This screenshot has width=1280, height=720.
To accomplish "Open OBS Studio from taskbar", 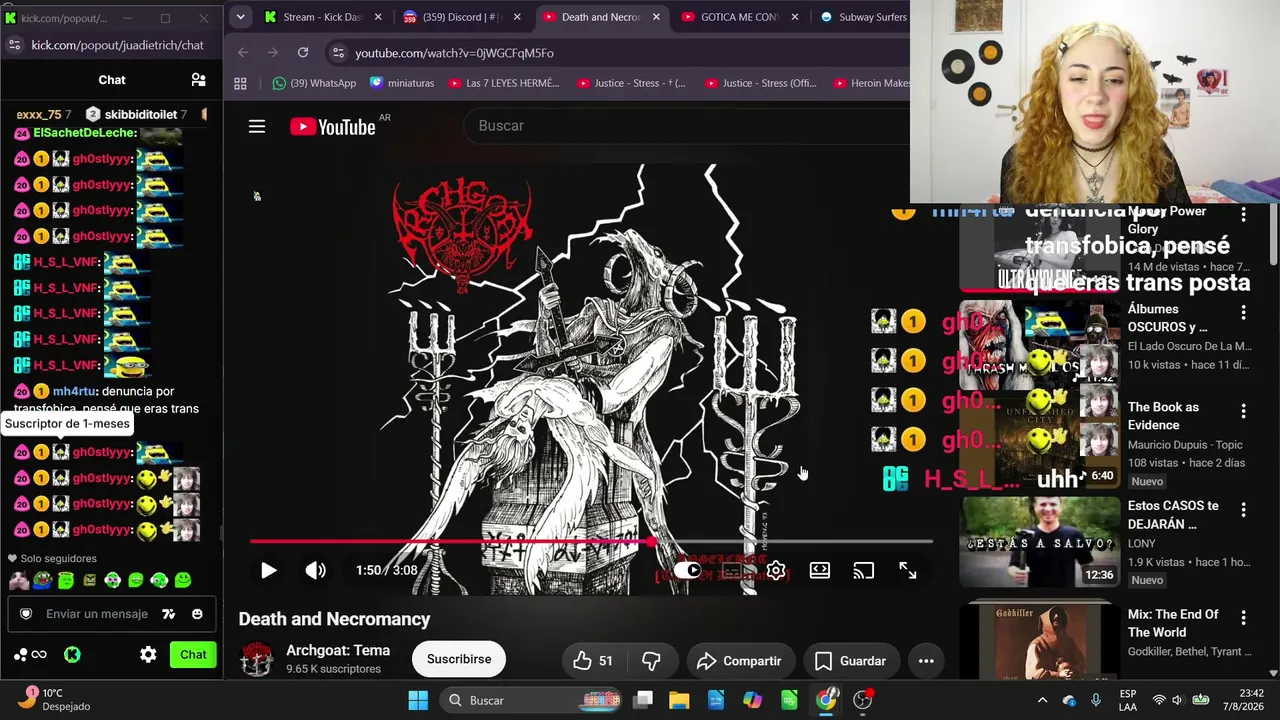I will pyautogui.click(x=863, y=700).
